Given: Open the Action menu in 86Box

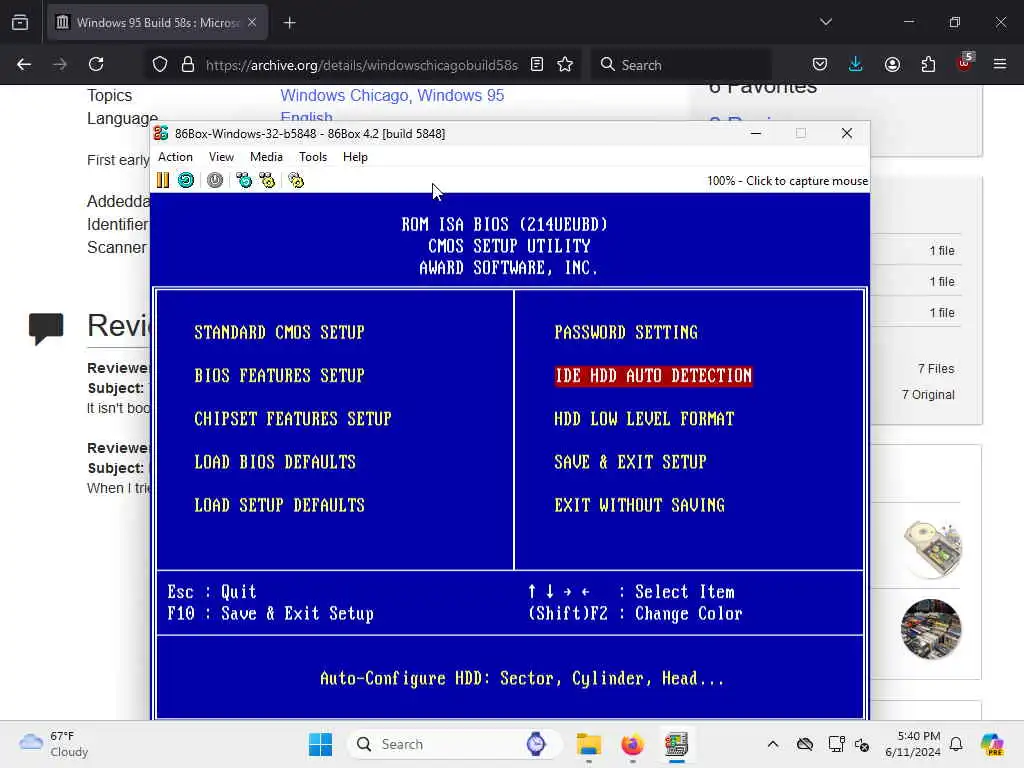Looking at the screenshot, I should 175,157.
